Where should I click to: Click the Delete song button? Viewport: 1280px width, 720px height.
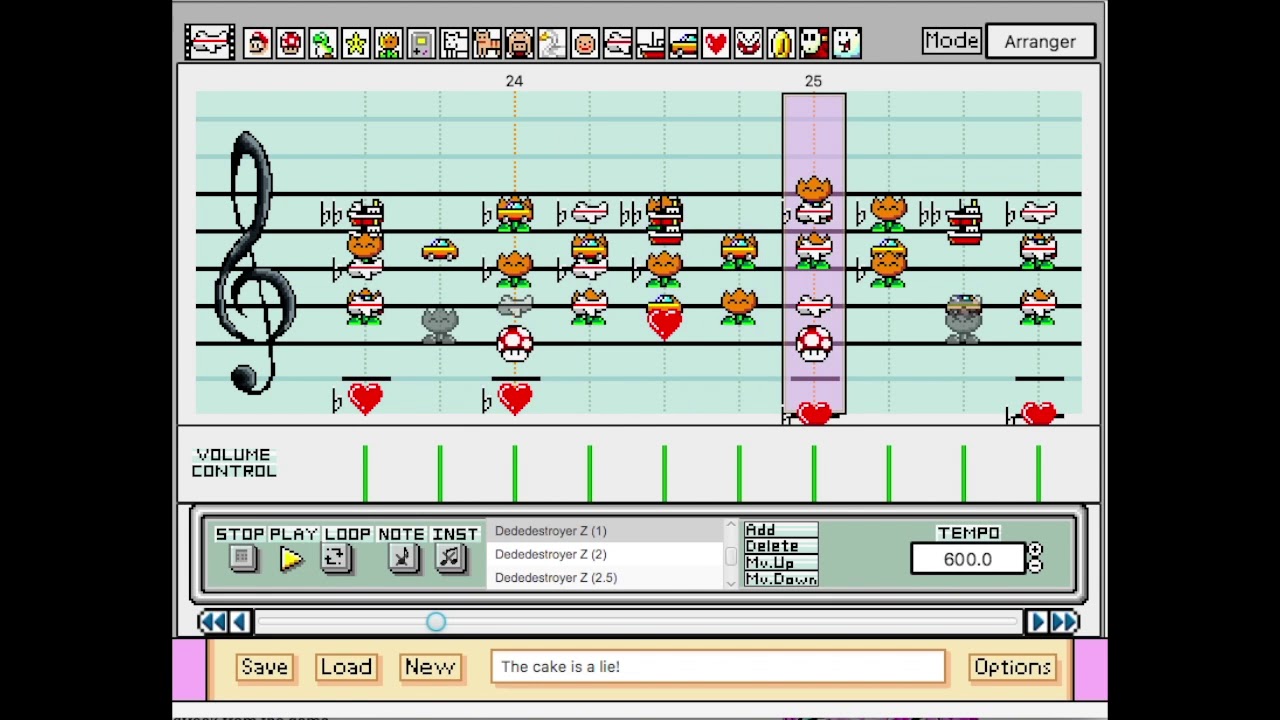[x=780, y=546]
